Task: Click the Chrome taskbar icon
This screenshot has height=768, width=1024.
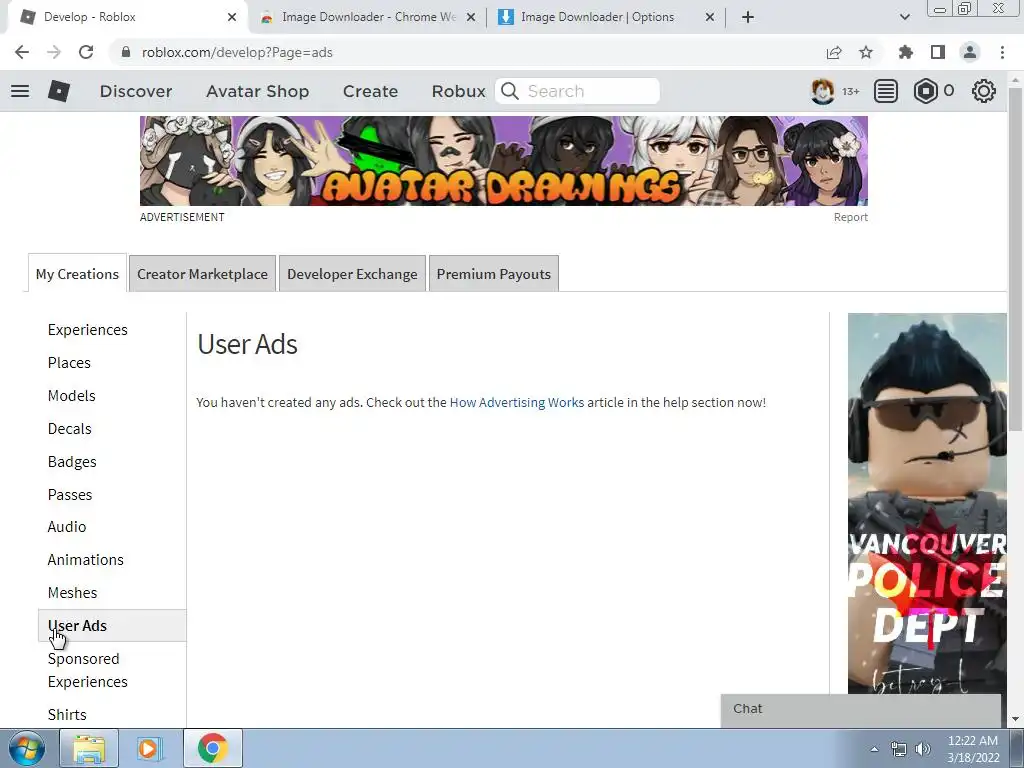Action: point(212,748)
